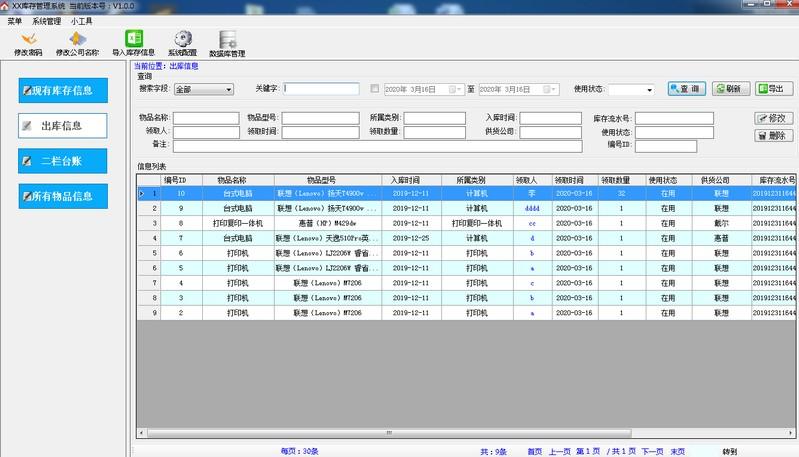Click the 供货公司 input field

point(551,132)
